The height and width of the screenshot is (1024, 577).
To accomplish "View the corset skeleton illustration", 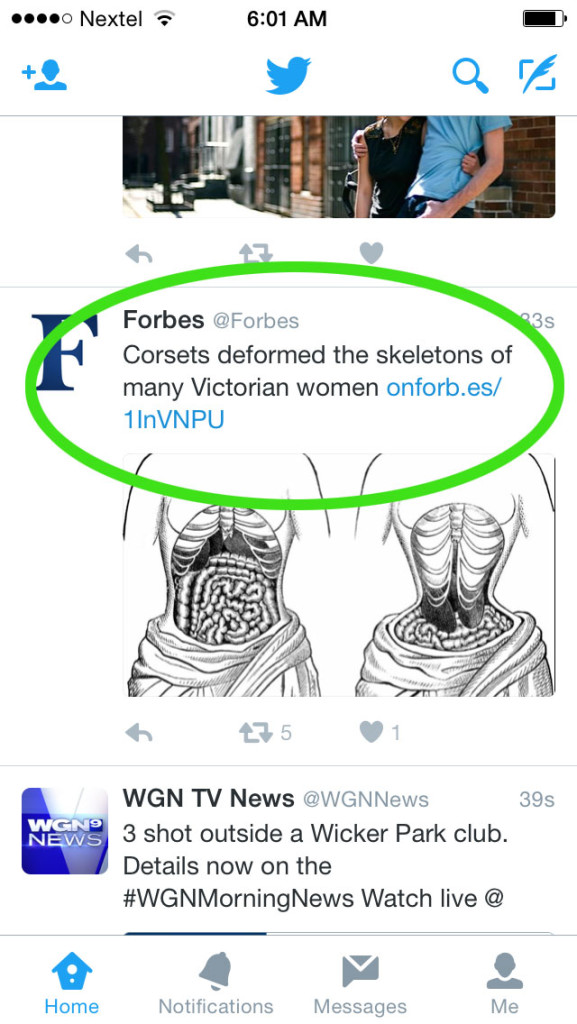I will [339, 575].
